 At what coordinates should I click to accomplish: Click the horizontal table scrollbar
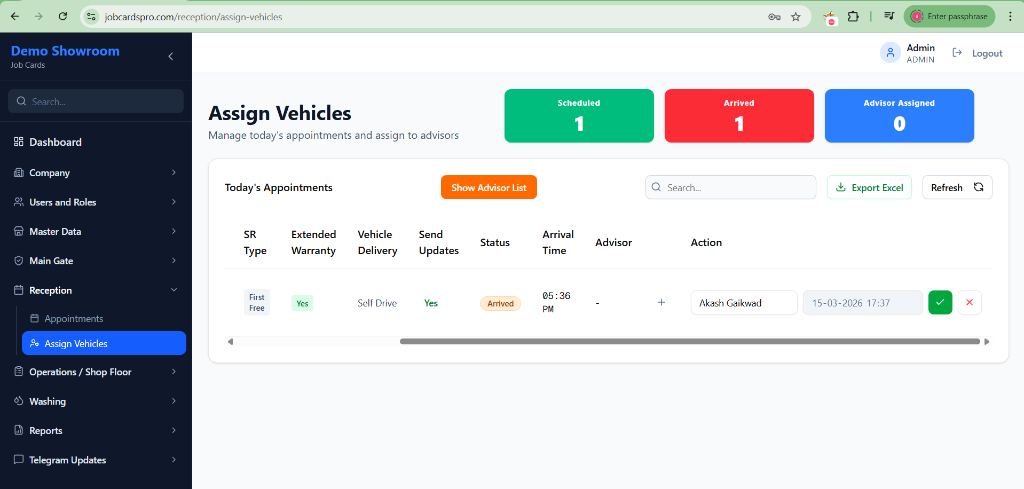pos(688,341)
